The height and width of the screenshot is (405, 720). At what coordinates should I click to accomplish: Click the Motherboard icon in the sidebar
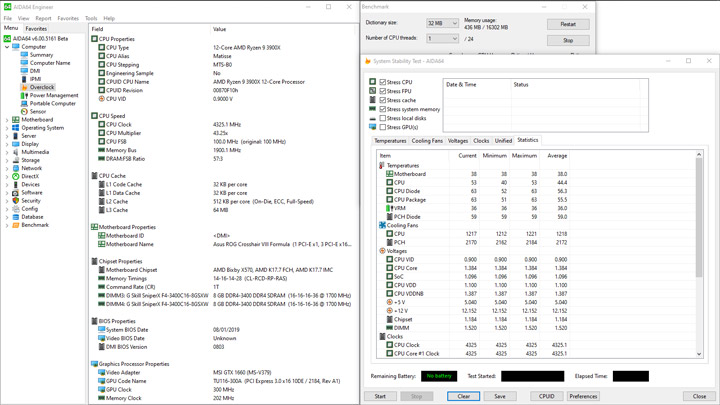[16, 119]
